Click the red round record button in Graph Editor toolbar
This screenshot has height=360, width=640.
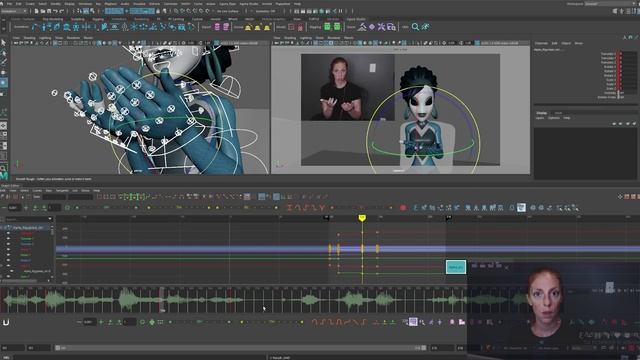[x=403, y=208]
